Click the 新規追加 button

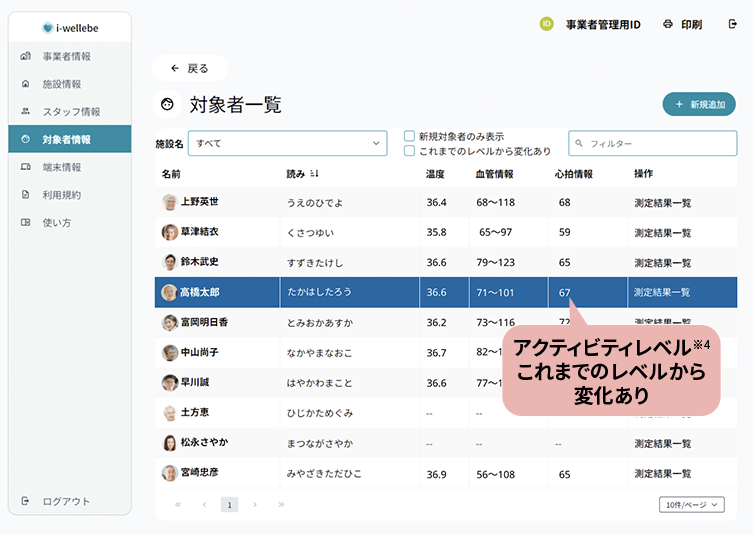tap(699, 104)
